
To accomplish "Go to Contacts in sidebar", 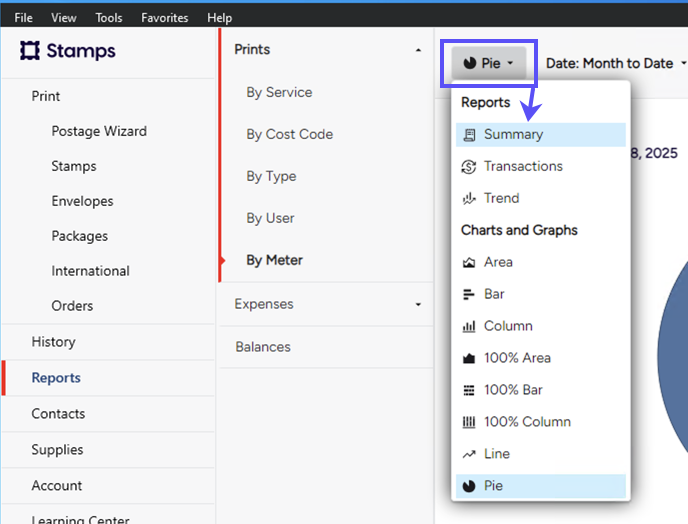I will (58, 414).
